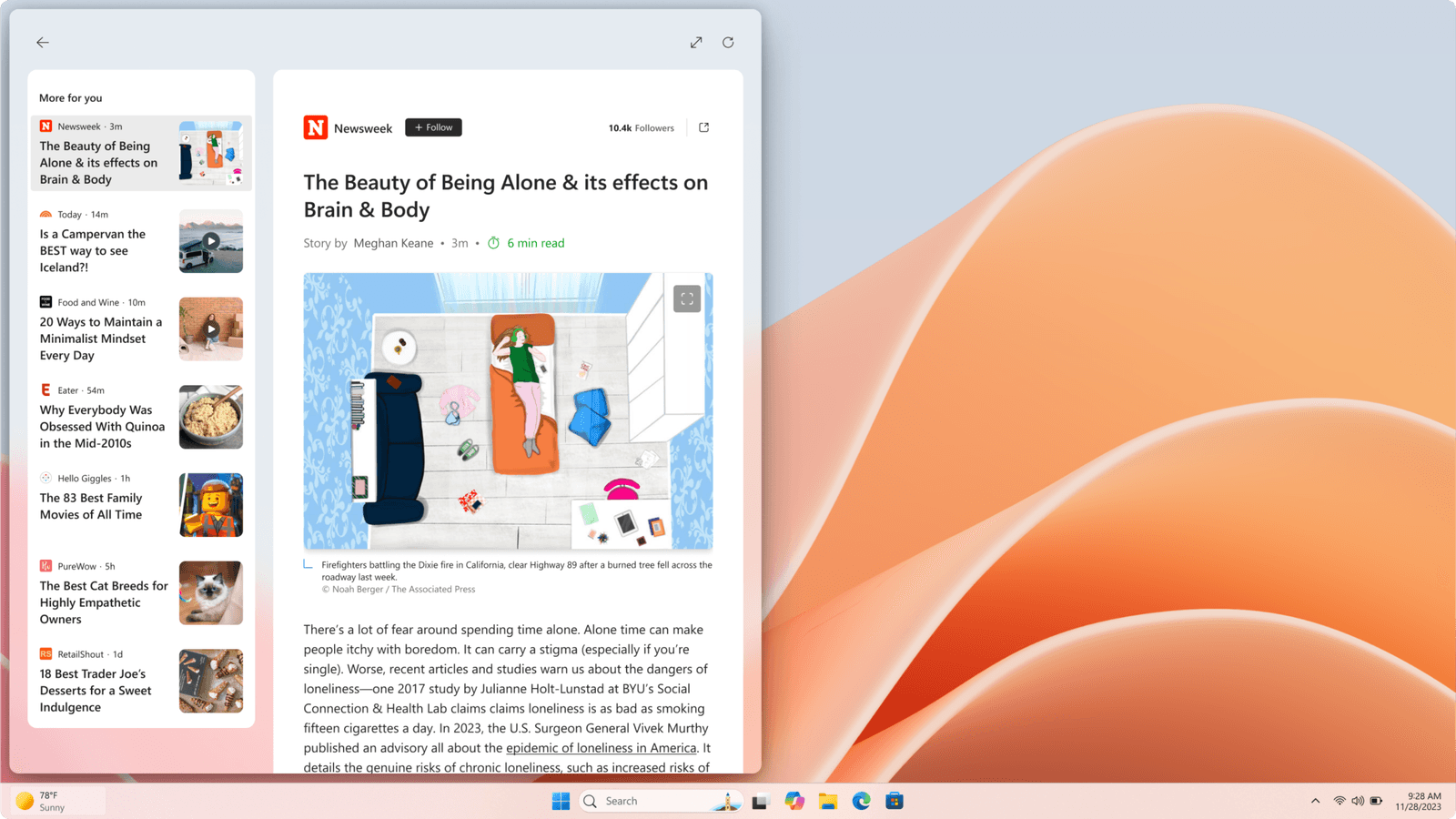The image size is (1456, 819).
Task: Follow Newsweek
Action: pyautogui.click(x=433, y=126)
